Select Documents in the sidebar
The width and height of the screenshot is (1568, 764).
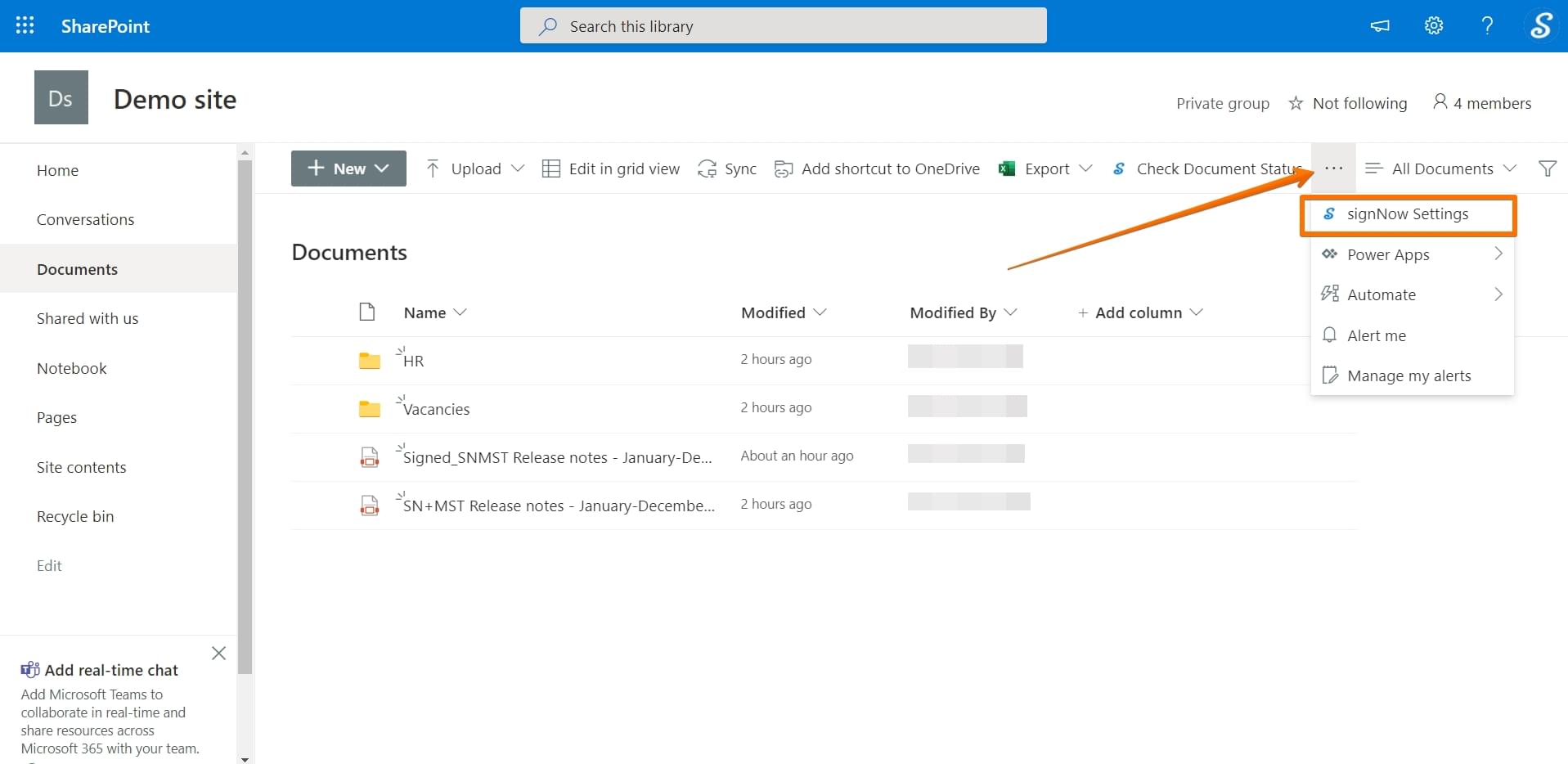pos(119,269)
